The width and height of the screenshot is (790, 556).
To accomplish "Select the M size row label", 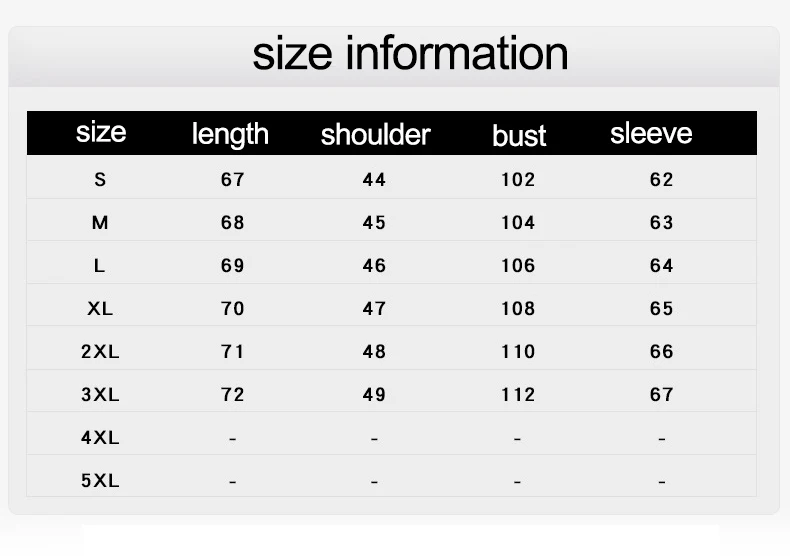I will (x=100, y=222).
